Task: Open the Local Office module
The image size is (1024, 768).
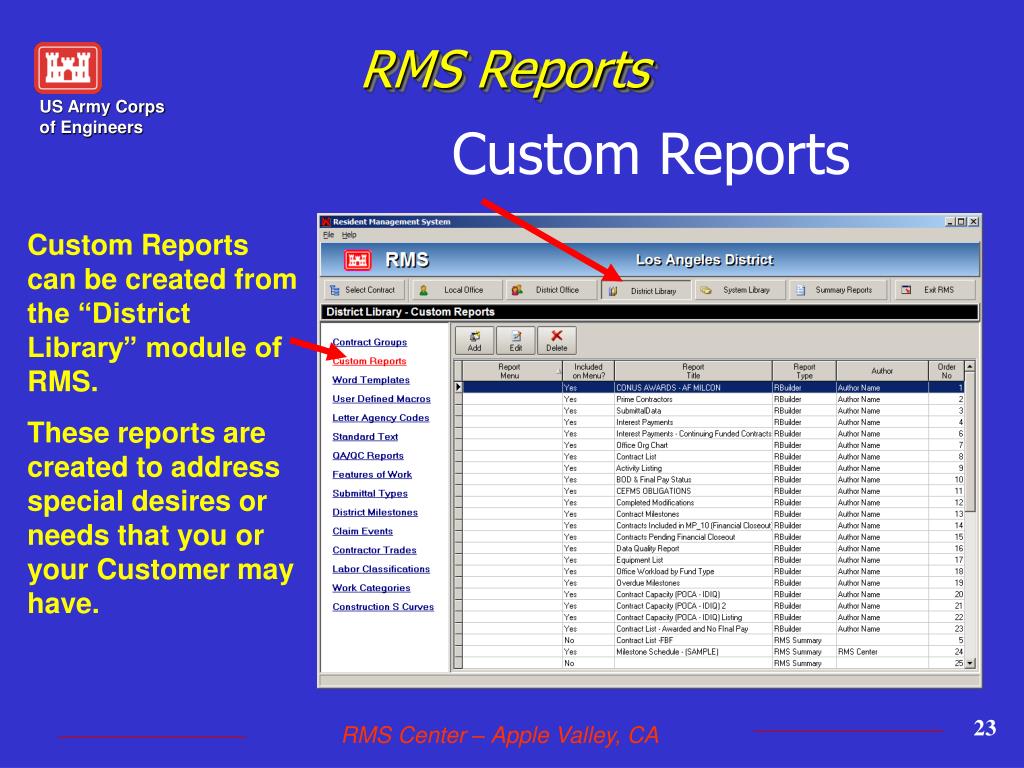Action: tap(455, 290)
